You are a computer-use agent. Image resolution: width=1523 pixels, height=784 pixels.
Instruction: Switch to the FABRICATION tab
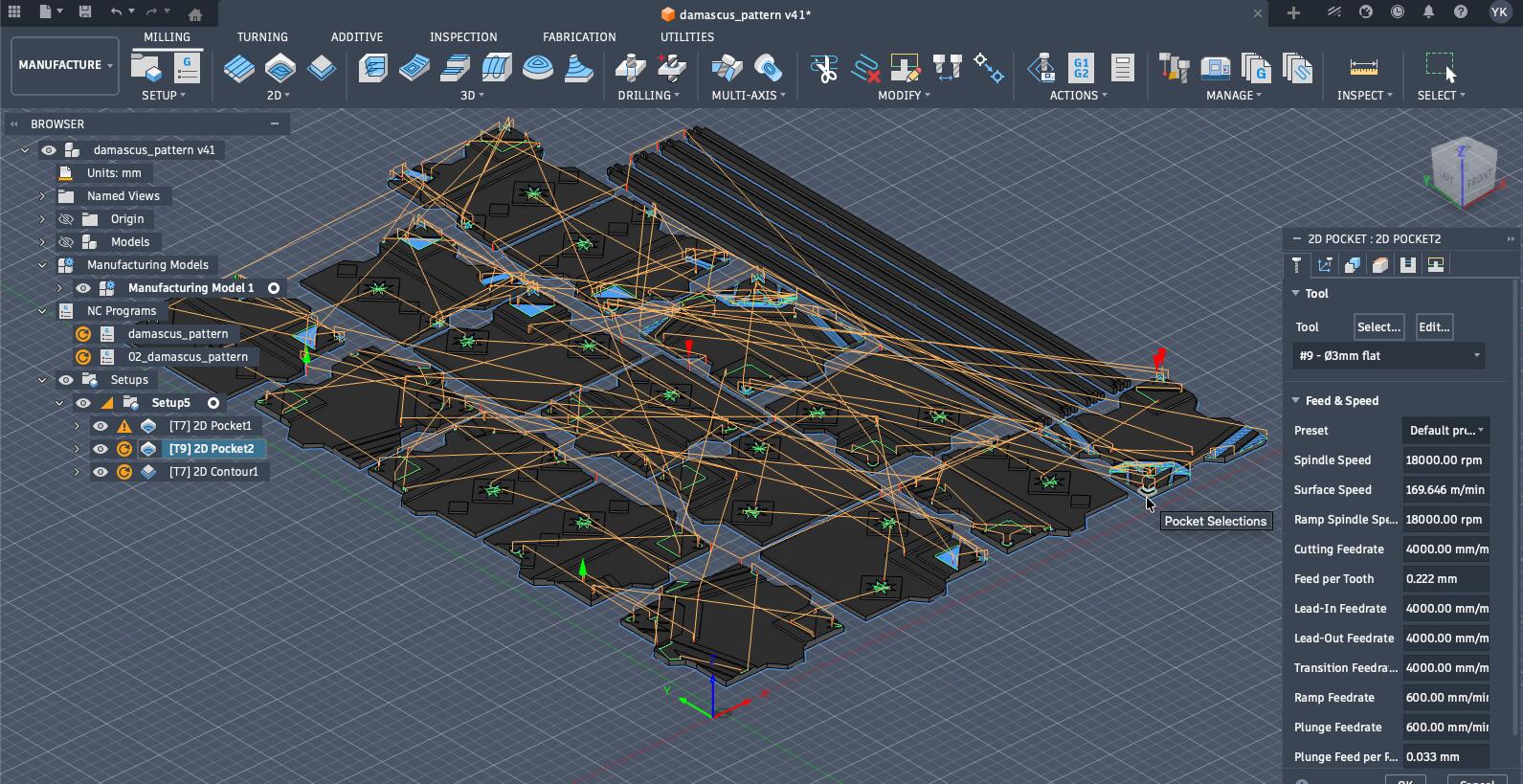click(579, 37)
